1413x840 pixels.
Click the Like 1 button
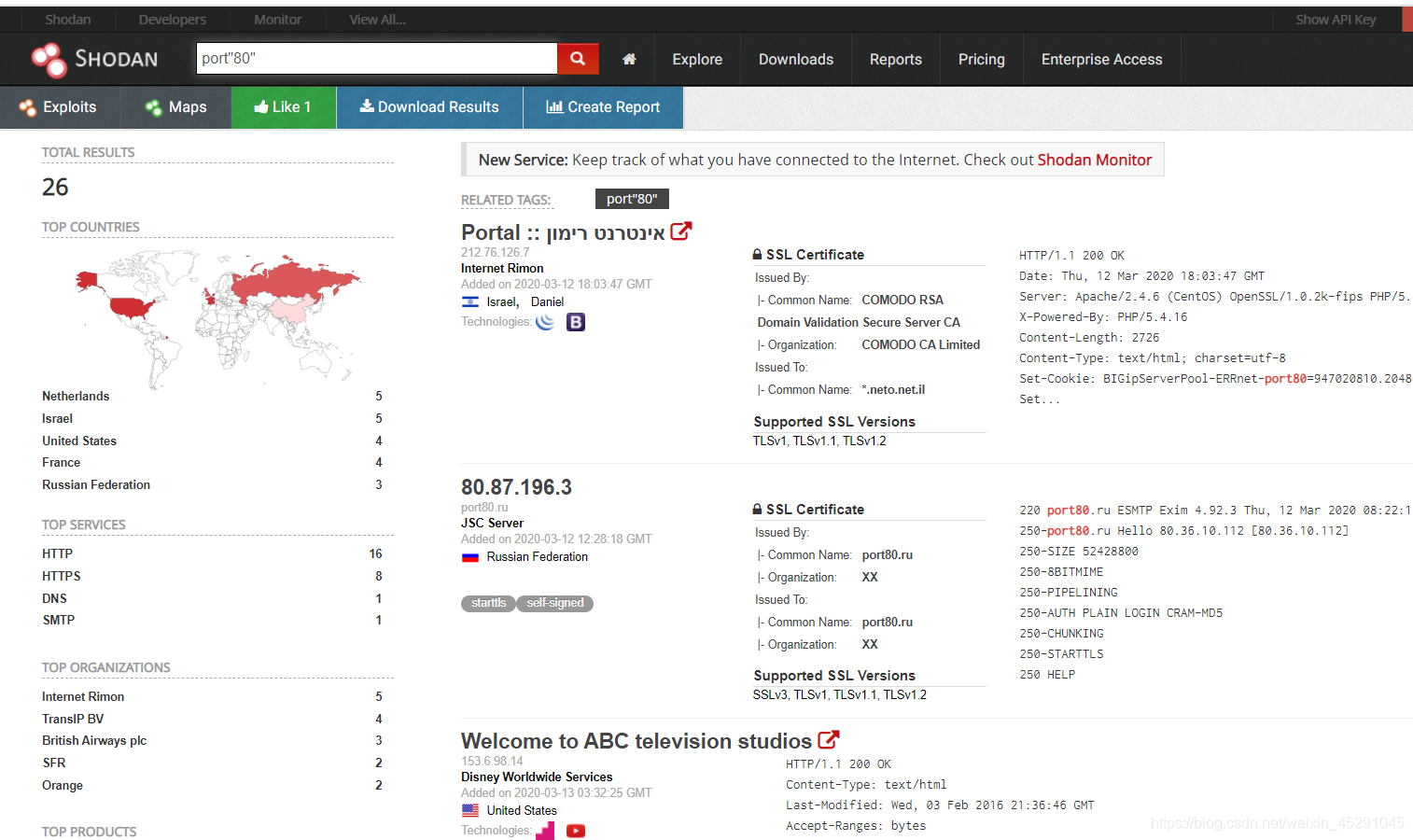click(284, 107)
